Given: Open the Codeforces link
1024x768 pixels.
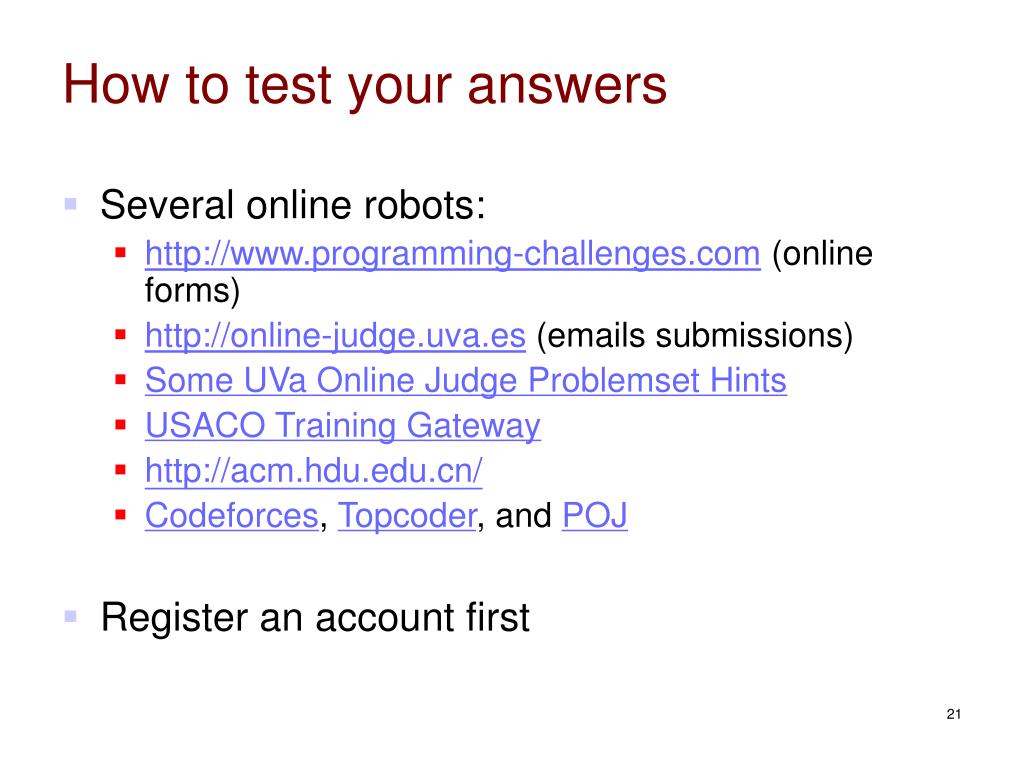Looking at the screenshot, I should tap(231, 516).
